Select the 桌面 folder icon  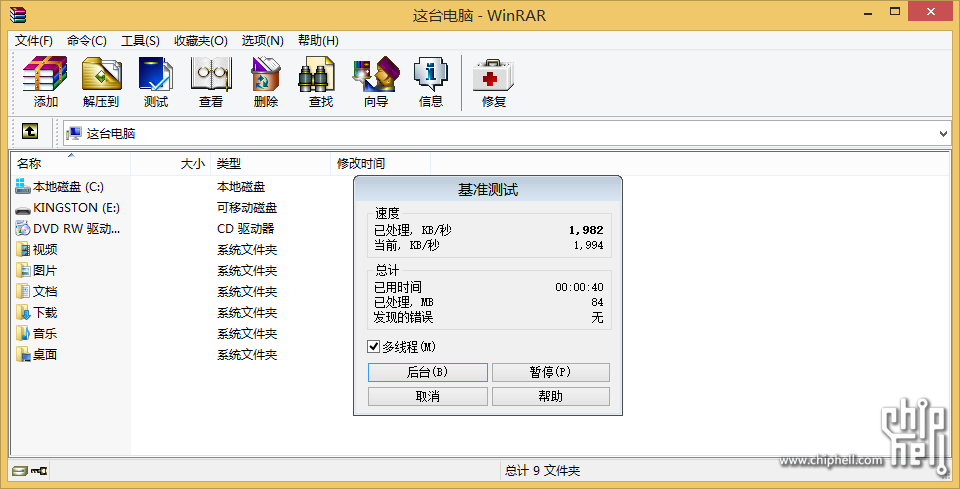pos(23,354)
